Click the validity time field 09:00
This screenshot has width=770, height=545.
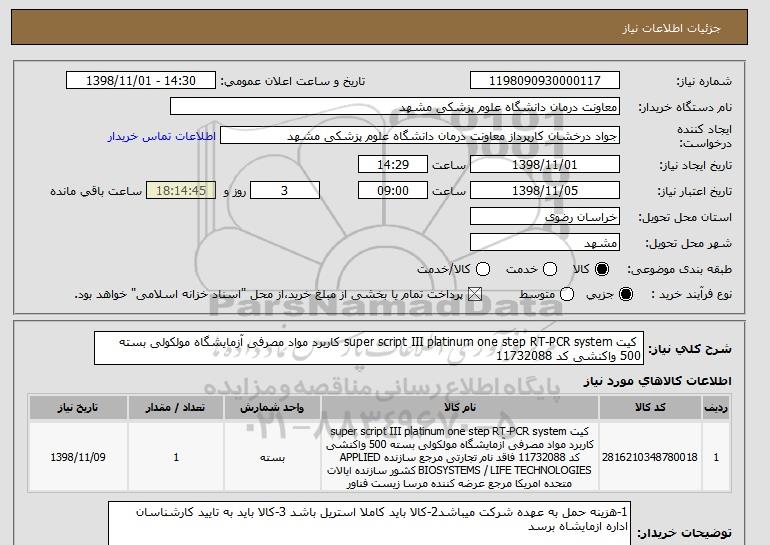point(393,191)
